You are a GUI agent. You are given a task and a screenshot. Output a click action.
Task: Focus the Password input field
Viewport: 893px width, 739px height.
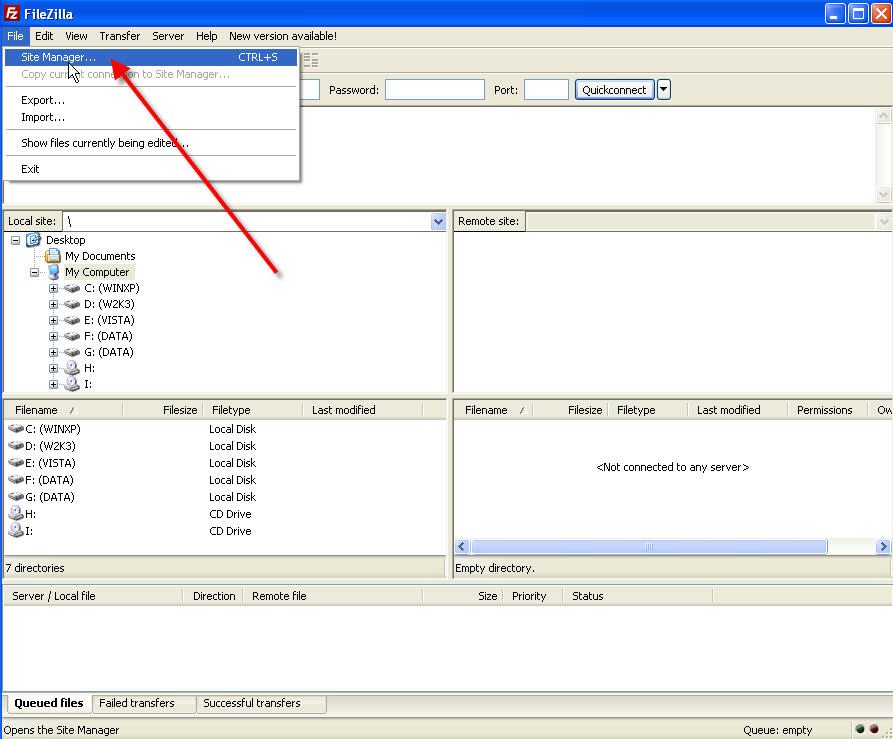(435, 90)
